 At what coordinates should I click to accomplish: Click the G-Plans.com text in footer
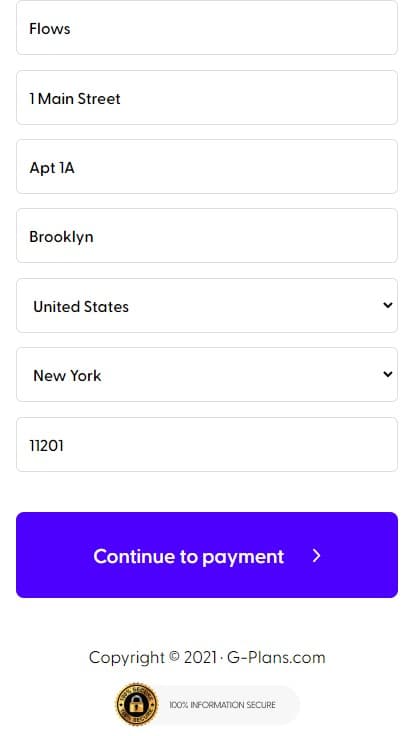[x=276, y=657]
